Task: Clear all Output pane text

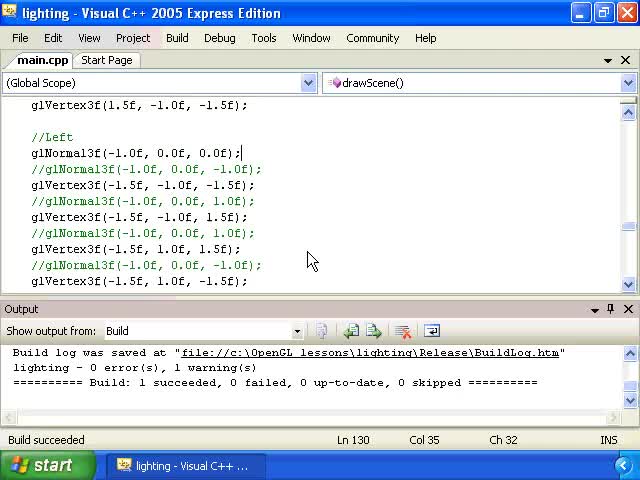Action: (403, 331)
